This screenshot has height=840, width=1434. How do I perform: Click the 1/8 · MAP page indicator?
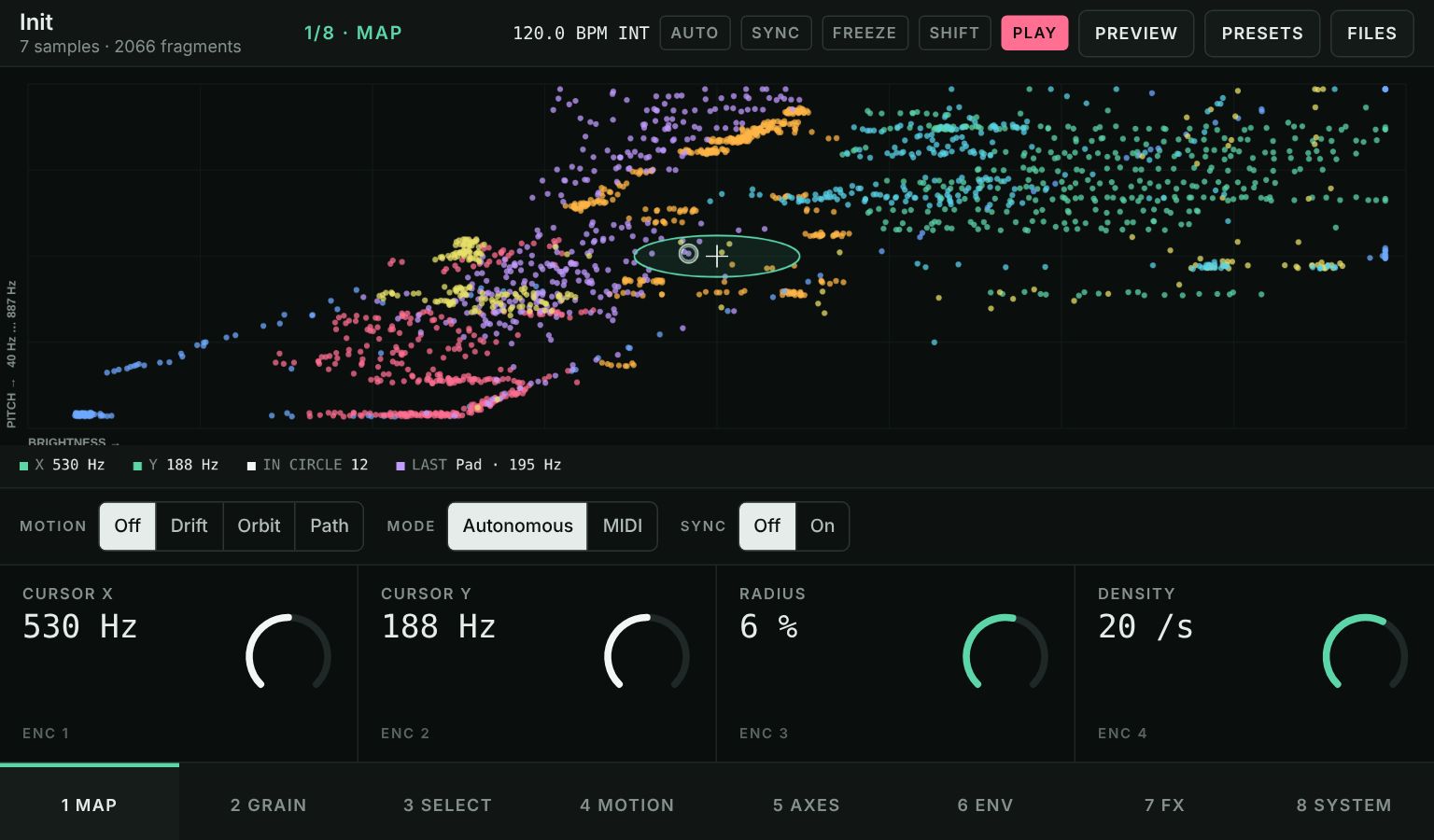353,33
